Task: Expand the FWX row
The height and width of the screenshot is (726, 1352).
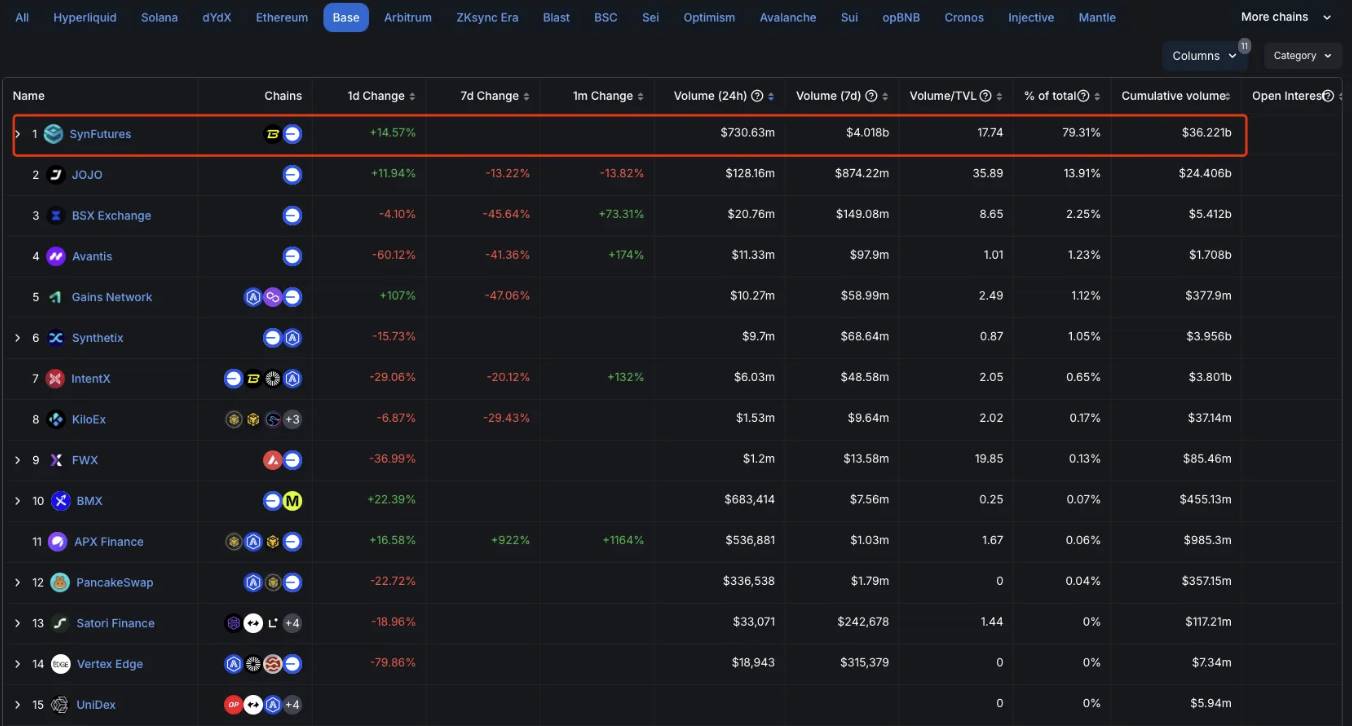Action: pyautogui.click(x=17, y=461)
